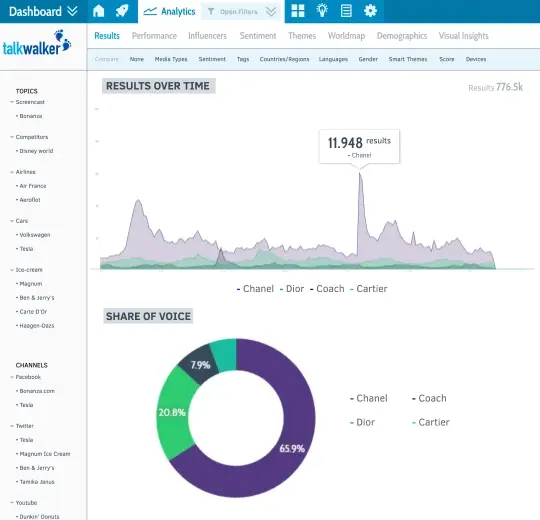Open the Analytics tab

169,12
